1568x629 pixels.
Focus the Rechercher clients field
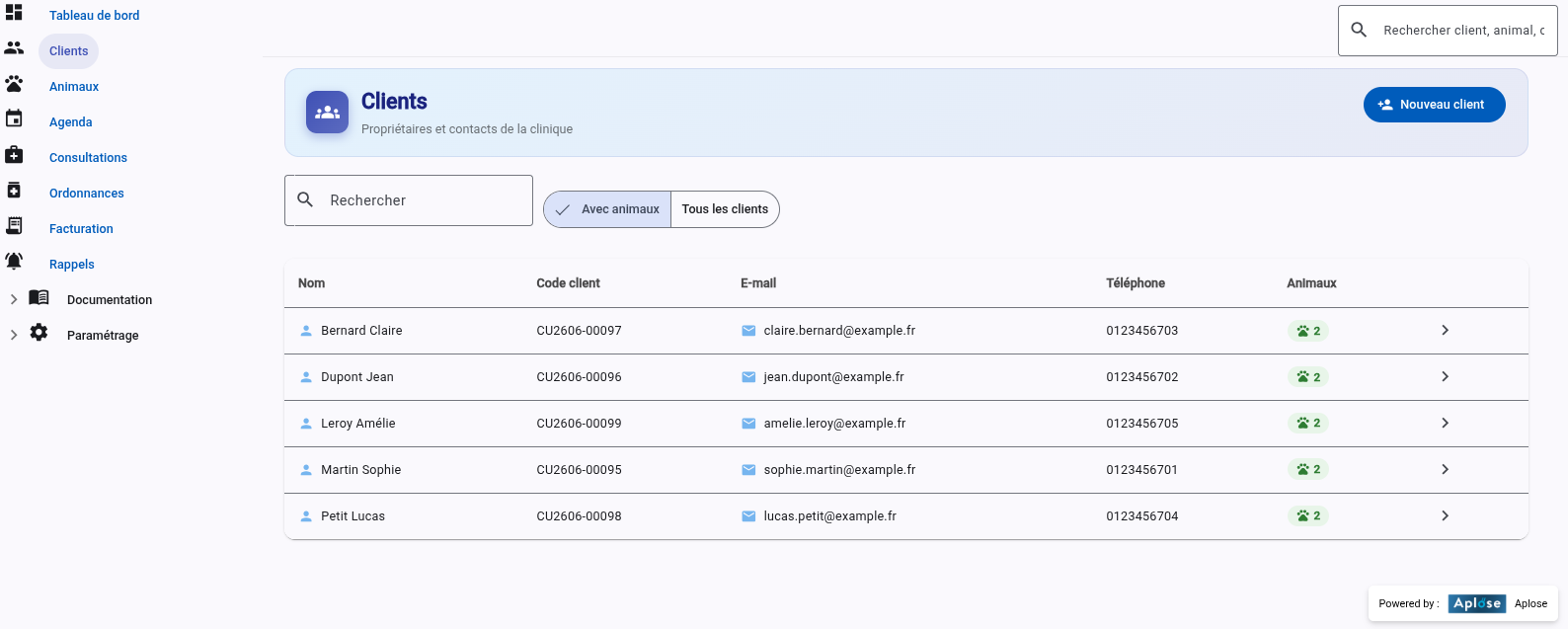point(409,200)
